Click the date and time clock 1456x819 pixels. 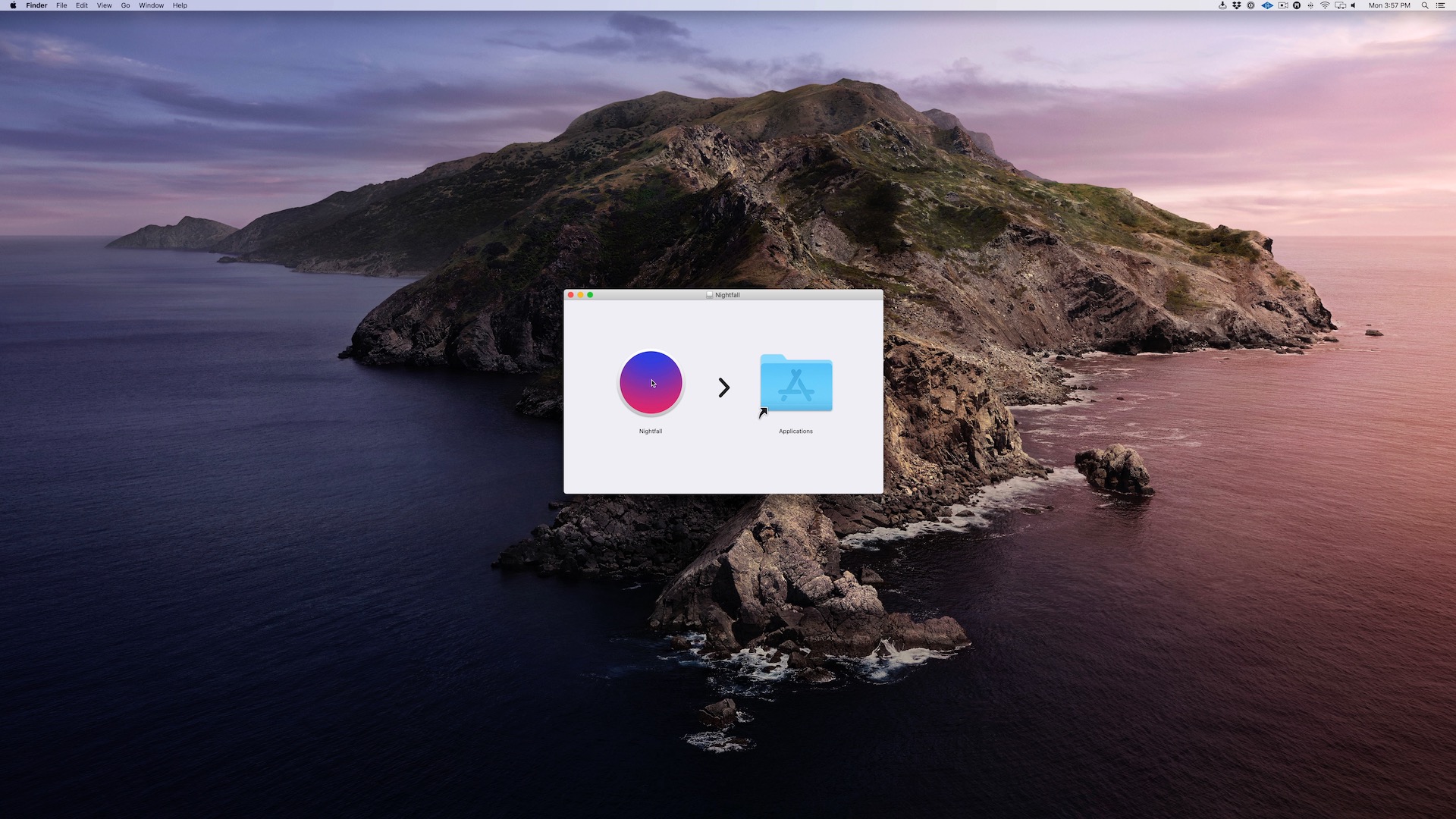(1389, 5)
